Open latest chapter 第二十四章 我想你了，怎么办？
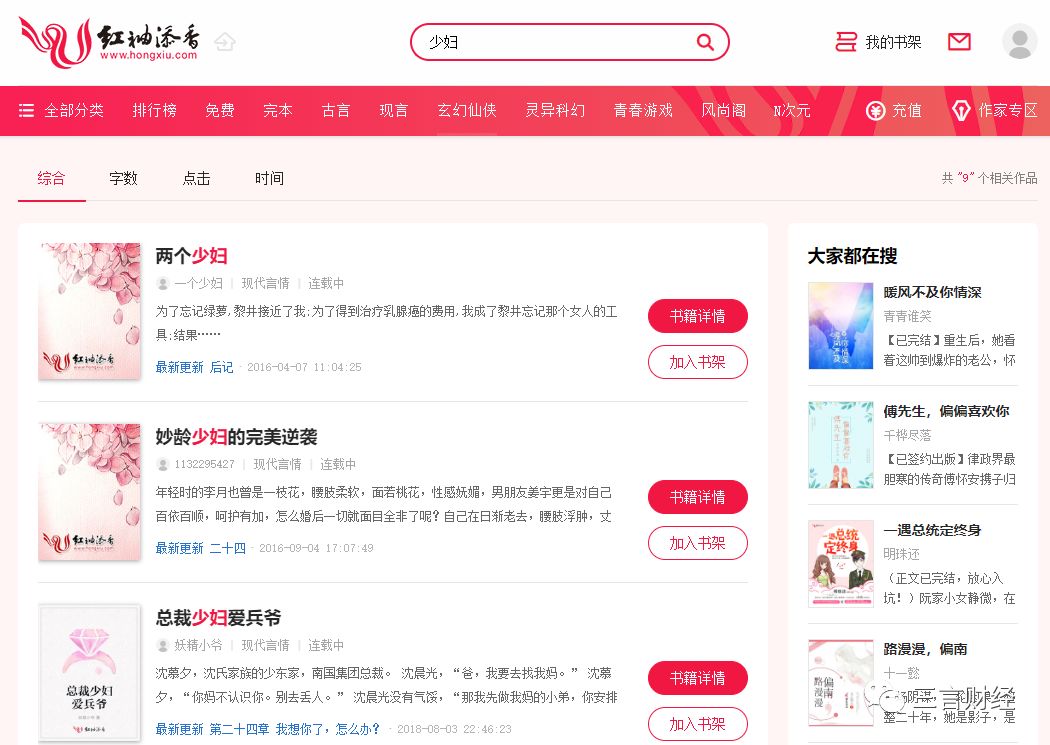Screen dimensions: 1050x745 [295, 729]
